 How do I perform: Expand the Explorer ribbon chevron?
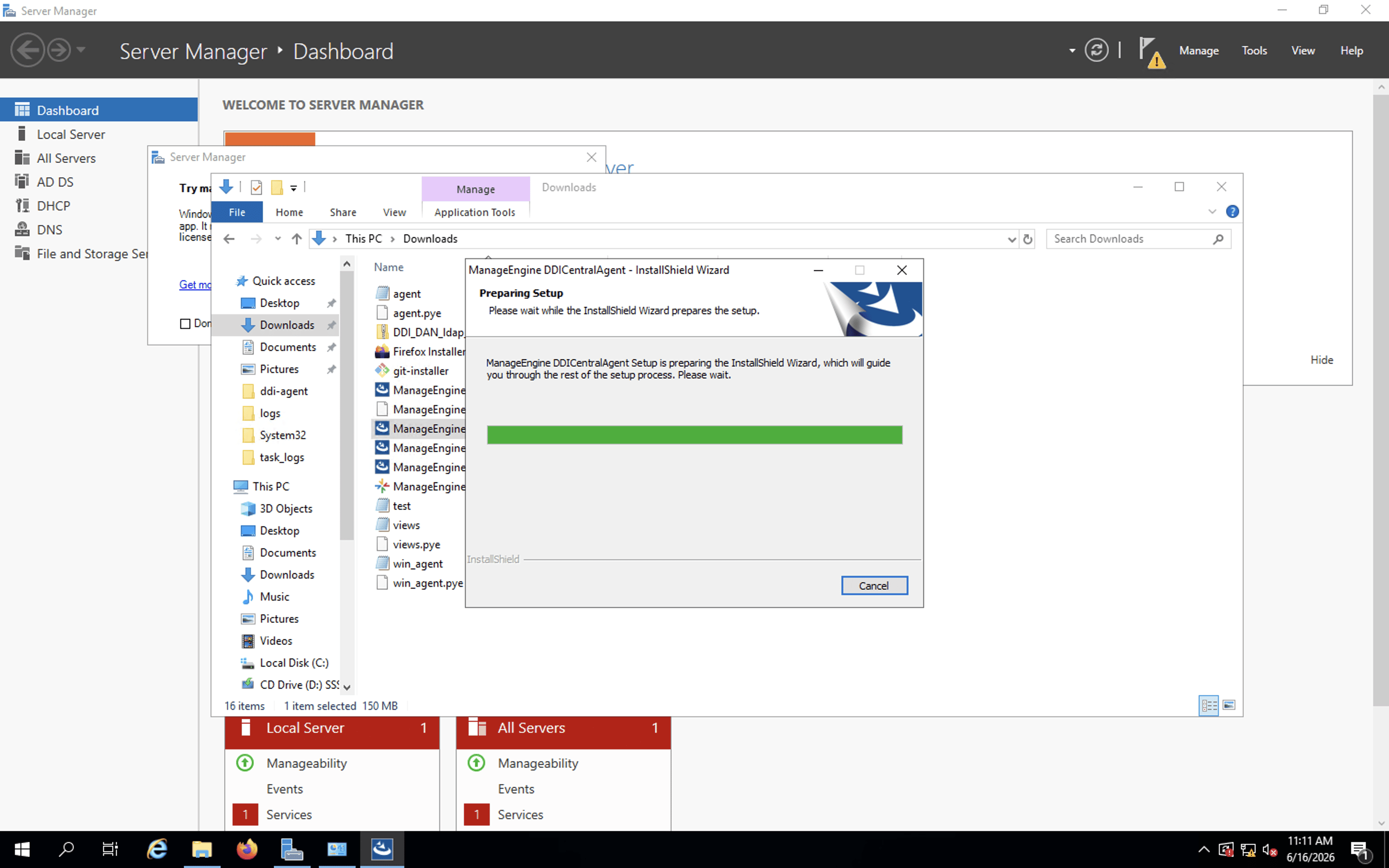coord(1212,212)
